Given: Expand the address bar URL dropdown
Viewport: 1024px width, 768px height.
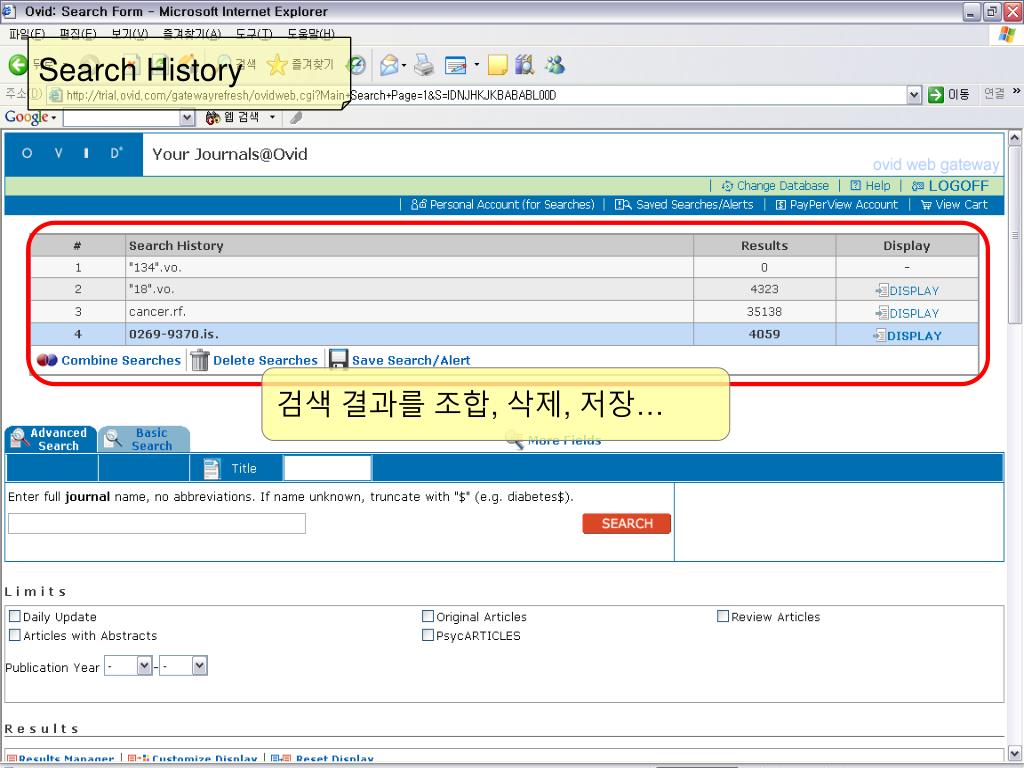Looking at the screenshot, I should pos(914,95).
